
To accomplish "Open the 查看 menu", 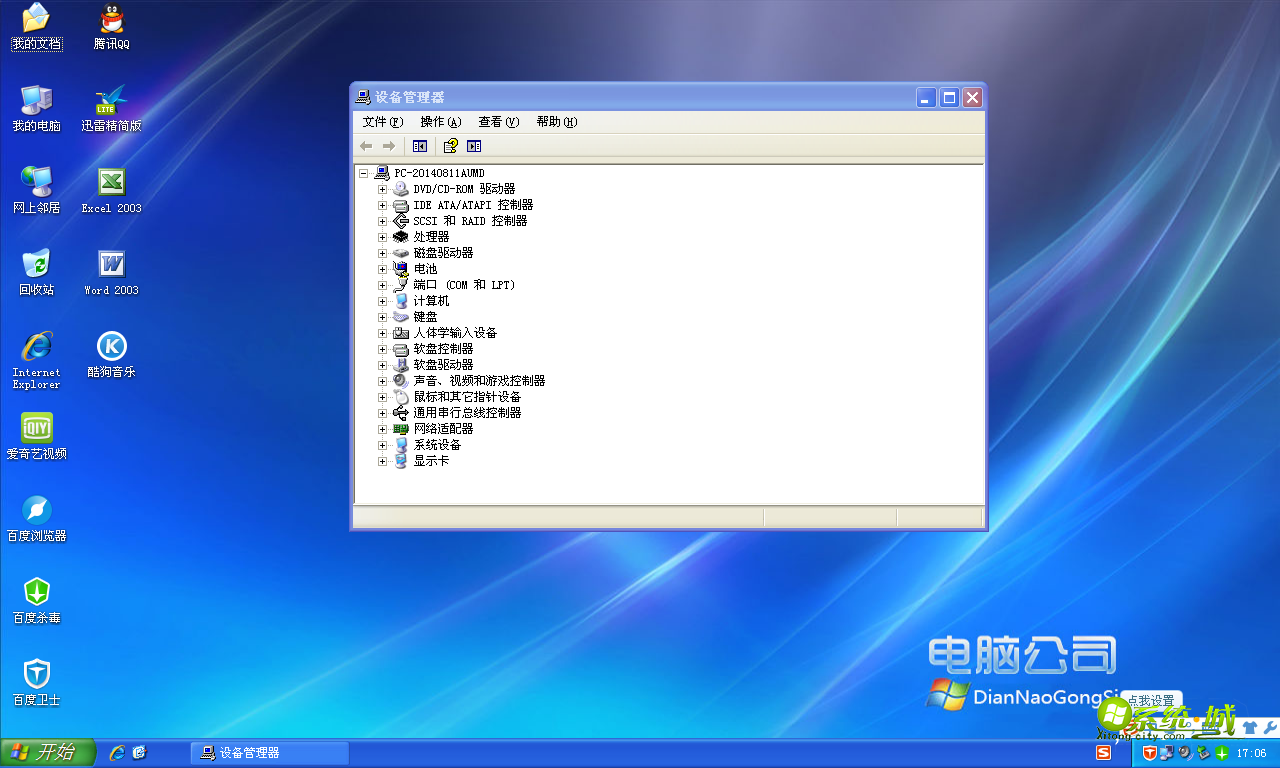I will 497,121.
